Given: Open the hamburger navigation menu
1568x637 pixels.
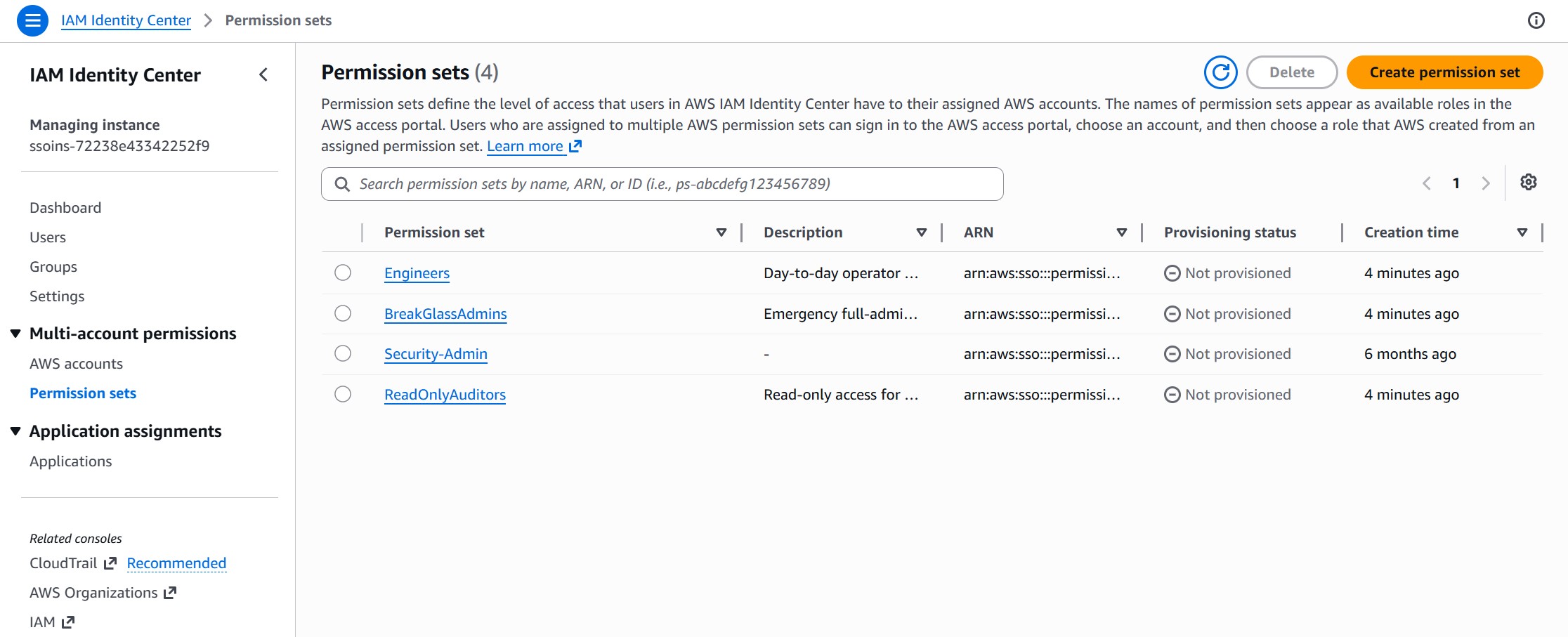Looking at the screenshot, I should pyautogui.click(x=32, y=20).
